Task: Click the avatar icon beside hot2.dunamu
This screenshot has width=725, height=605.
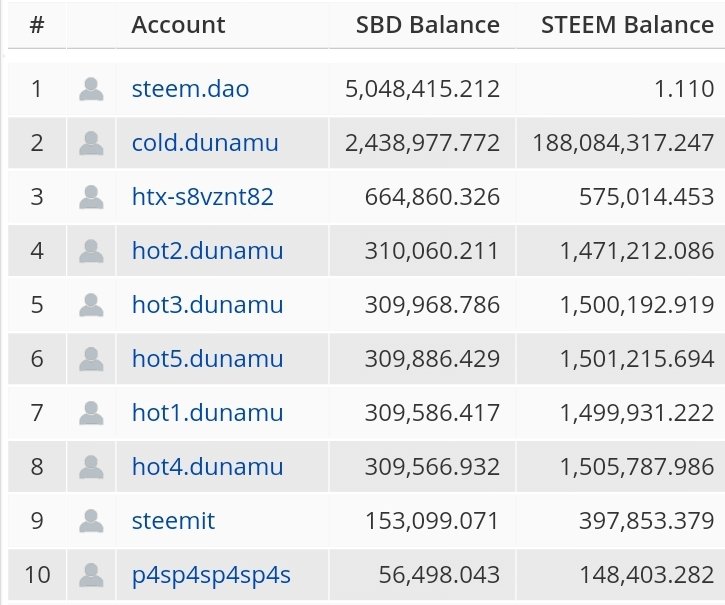Action: pyautogui.click(x=91, y=251)
